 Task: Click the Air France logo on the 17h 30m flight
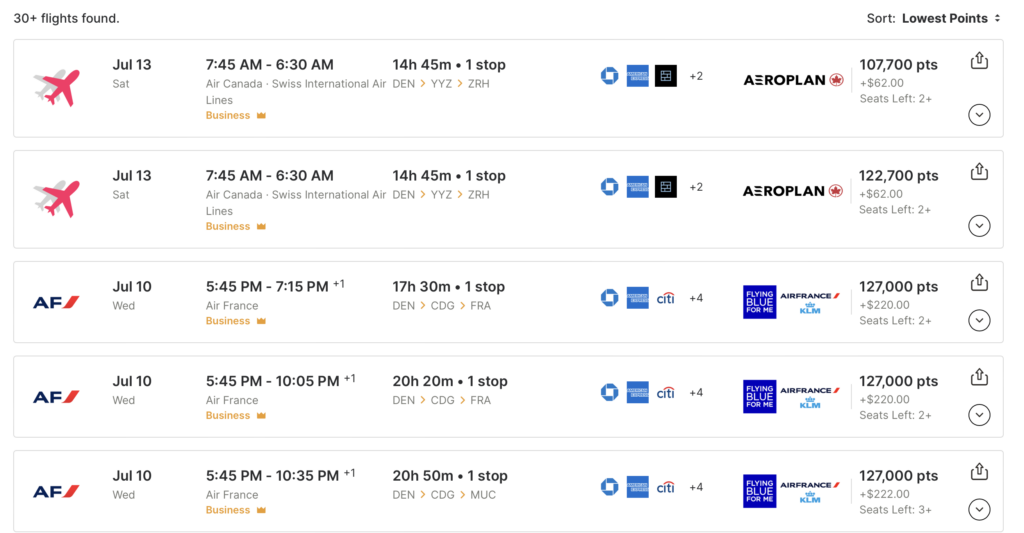[x=56, y=302]
